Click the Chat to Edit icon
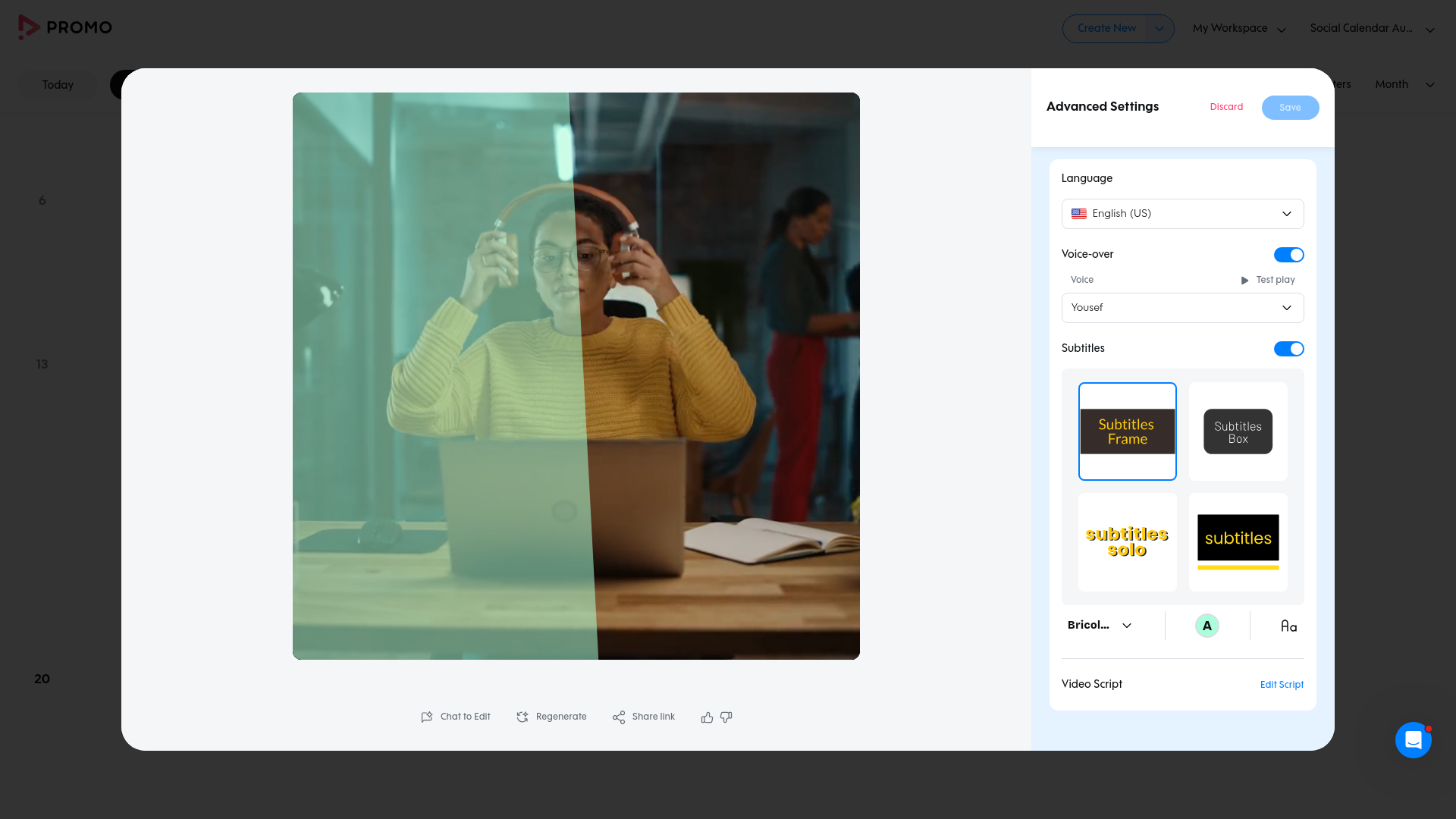 [x=427, y=717]
